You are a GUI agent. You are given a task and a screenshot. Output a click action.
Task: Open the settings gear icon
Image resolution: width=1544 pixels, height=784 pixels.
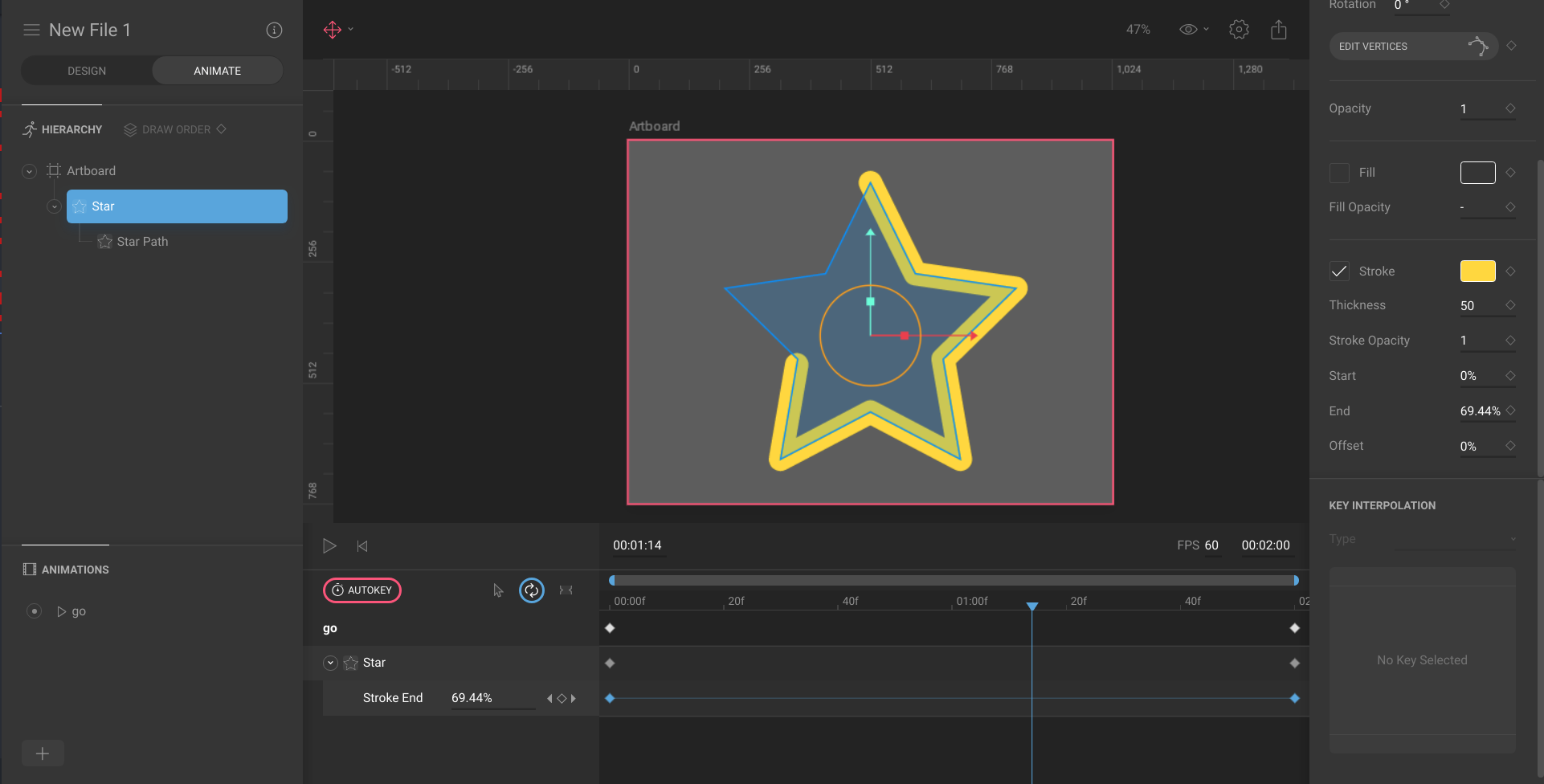[1239, 30]
